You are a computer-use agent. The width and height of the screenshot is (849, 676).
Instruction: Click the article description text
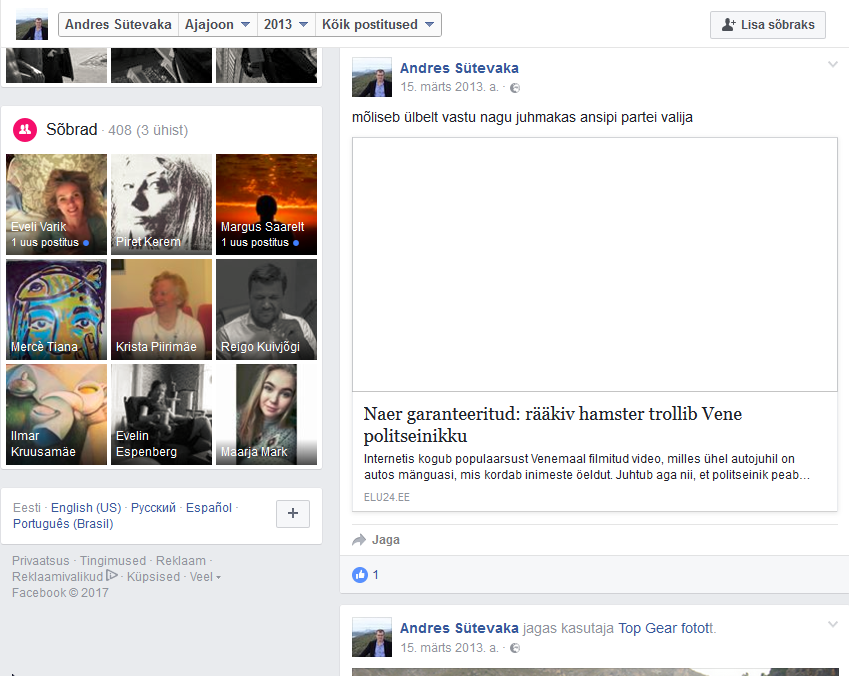click(x=587, y=467)
